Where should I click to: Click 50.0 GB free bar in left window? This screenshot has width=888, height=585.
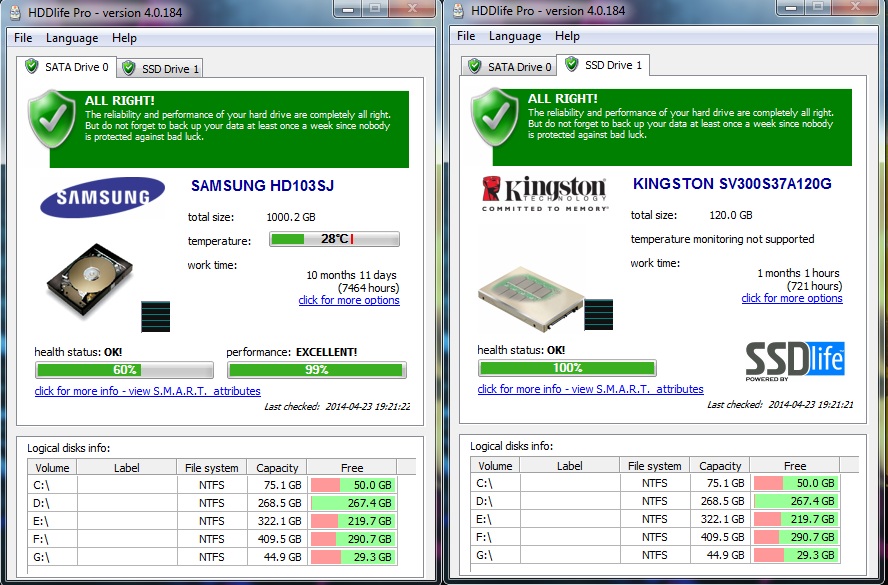coord(352,485)
